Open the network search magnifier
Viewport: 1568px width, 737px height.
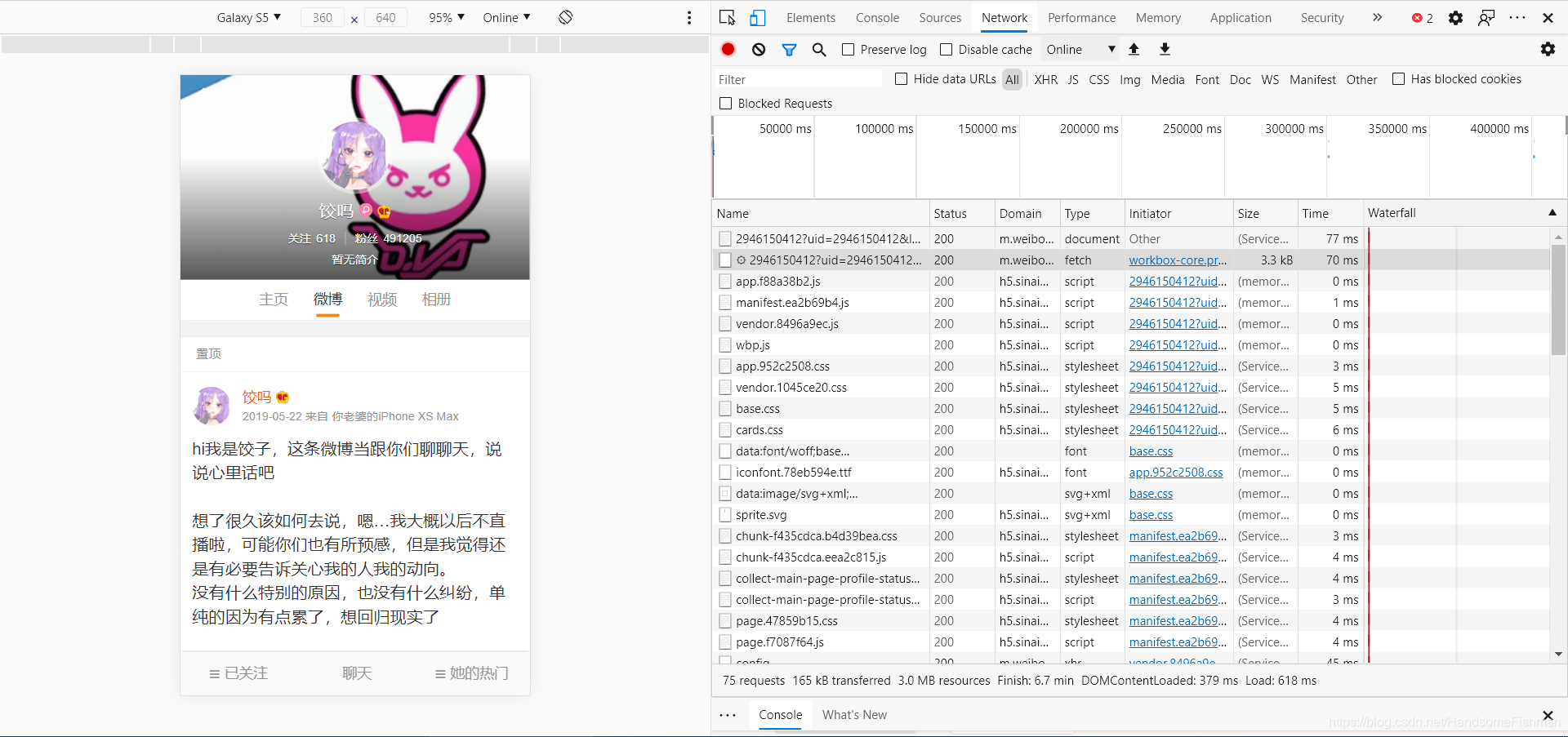(x=819, y=50)
